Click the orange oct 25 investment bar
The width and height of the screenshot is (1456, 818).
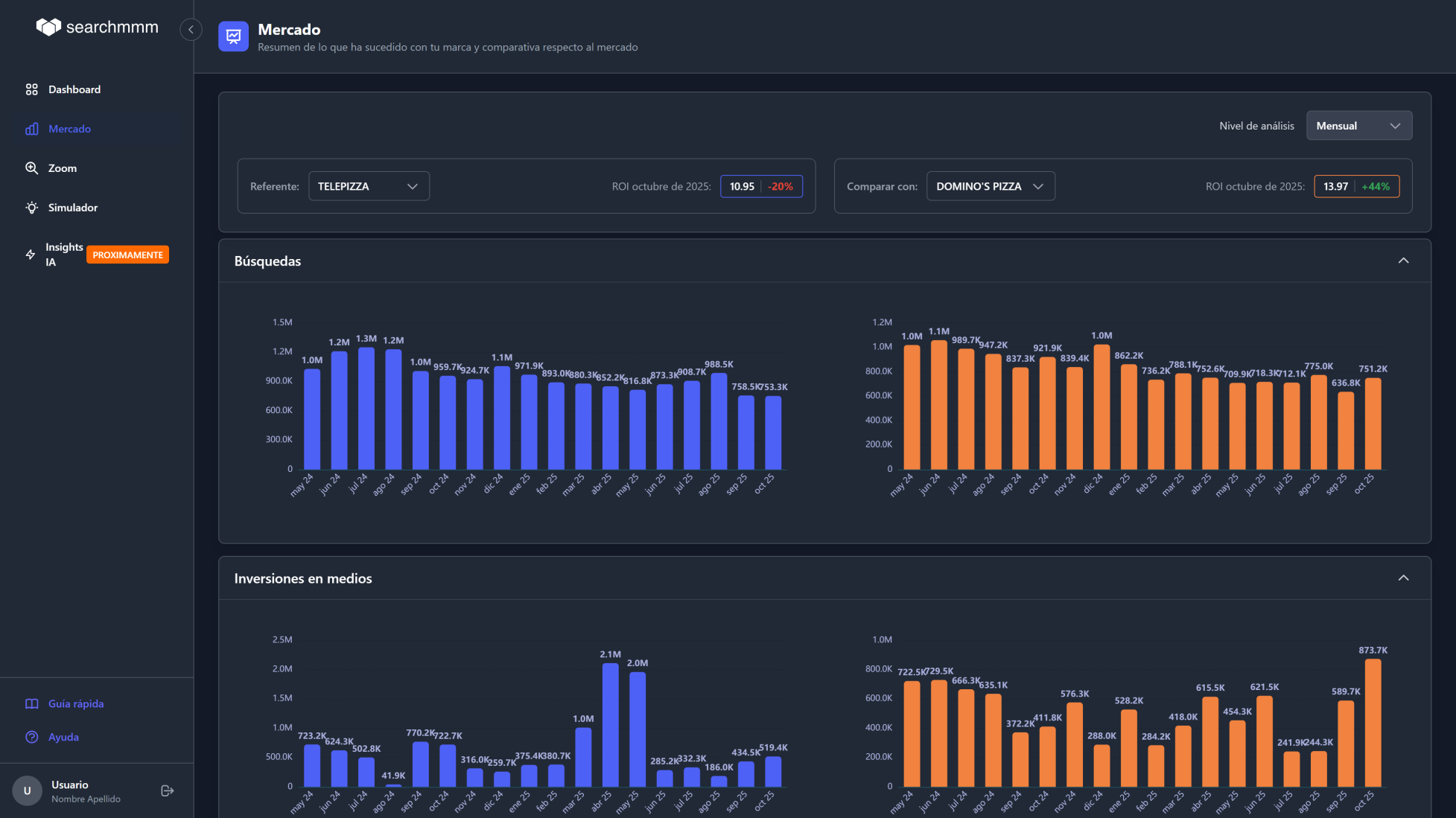coord(1373,722)
